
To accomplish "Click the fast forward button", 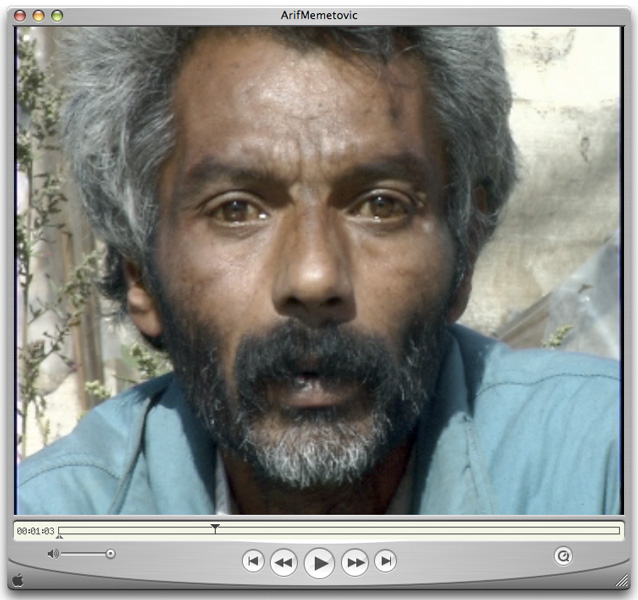I will click(355, 563).
